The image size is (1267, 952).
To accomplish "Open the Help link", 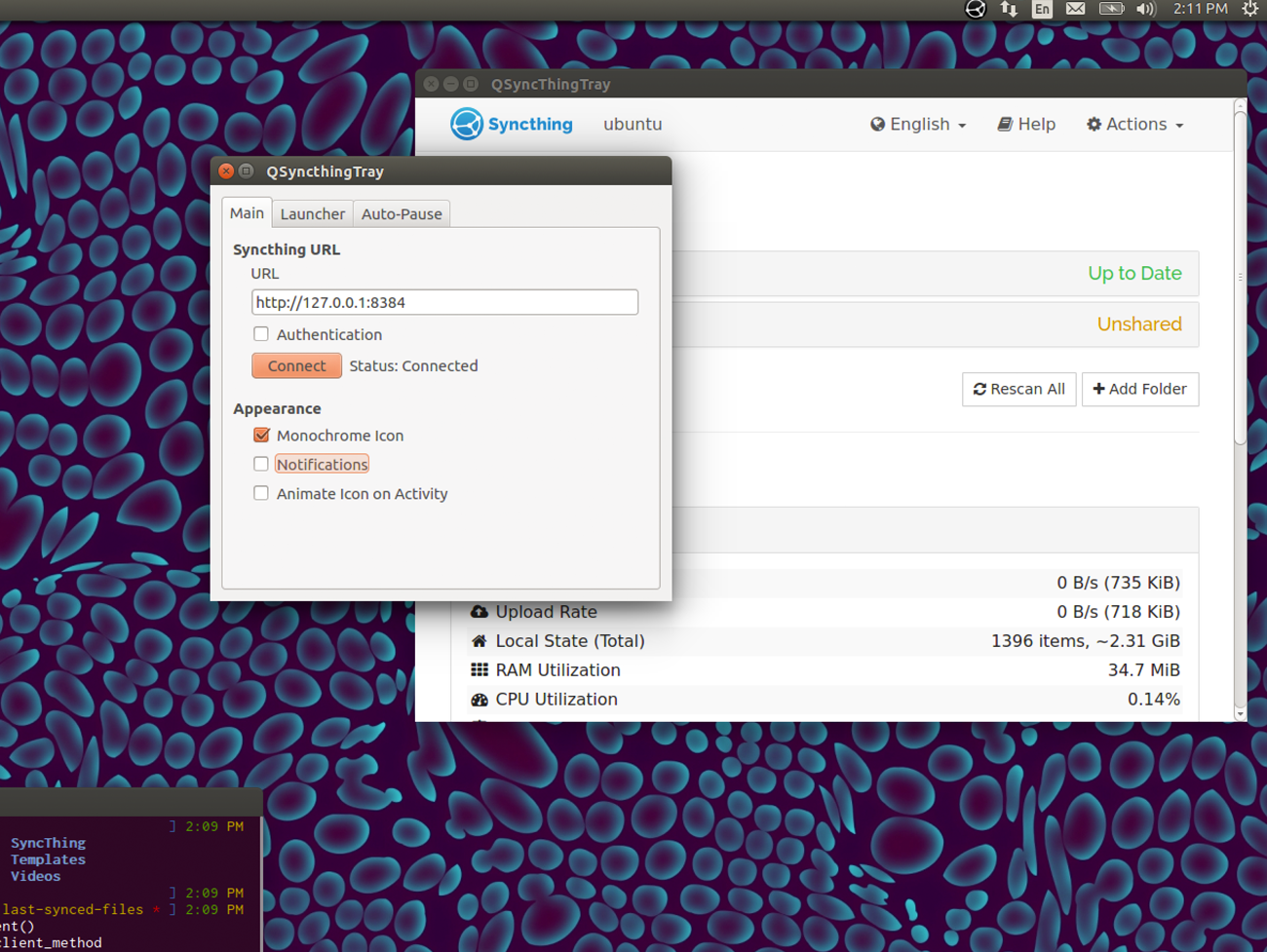I will pyautogui.click(x=1026, y=125).
